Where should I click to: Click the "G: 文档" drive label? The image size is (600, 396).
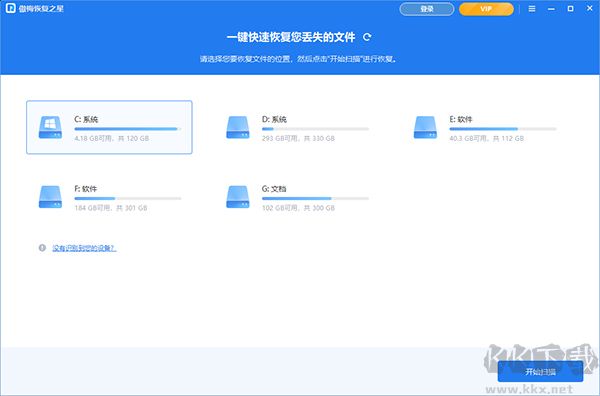point(274,189)
